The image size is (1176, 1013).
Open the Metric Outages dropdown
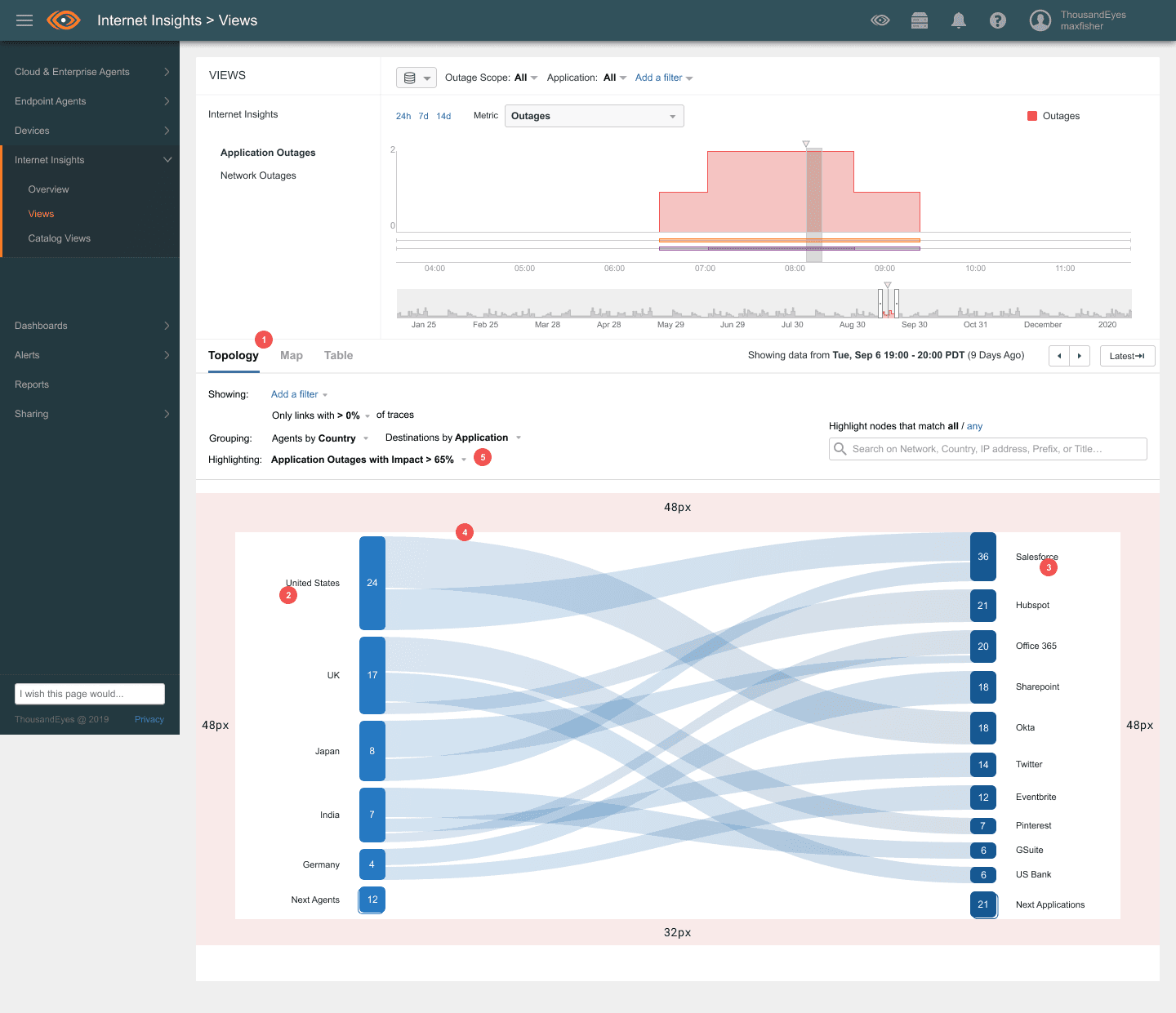pos(594,116)
